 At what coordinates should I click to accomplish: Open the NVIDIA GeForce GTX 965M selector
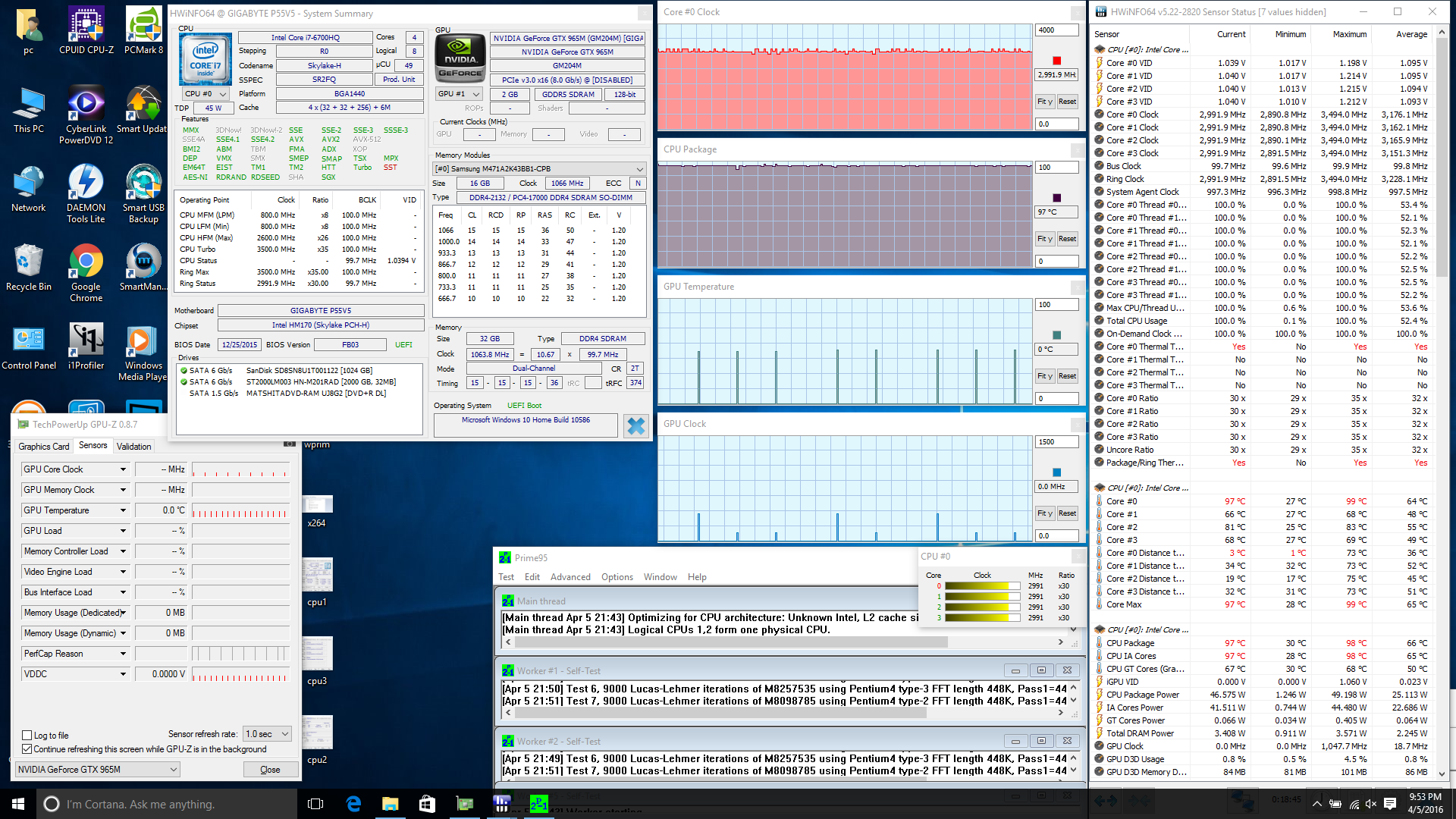coord(97,769)
